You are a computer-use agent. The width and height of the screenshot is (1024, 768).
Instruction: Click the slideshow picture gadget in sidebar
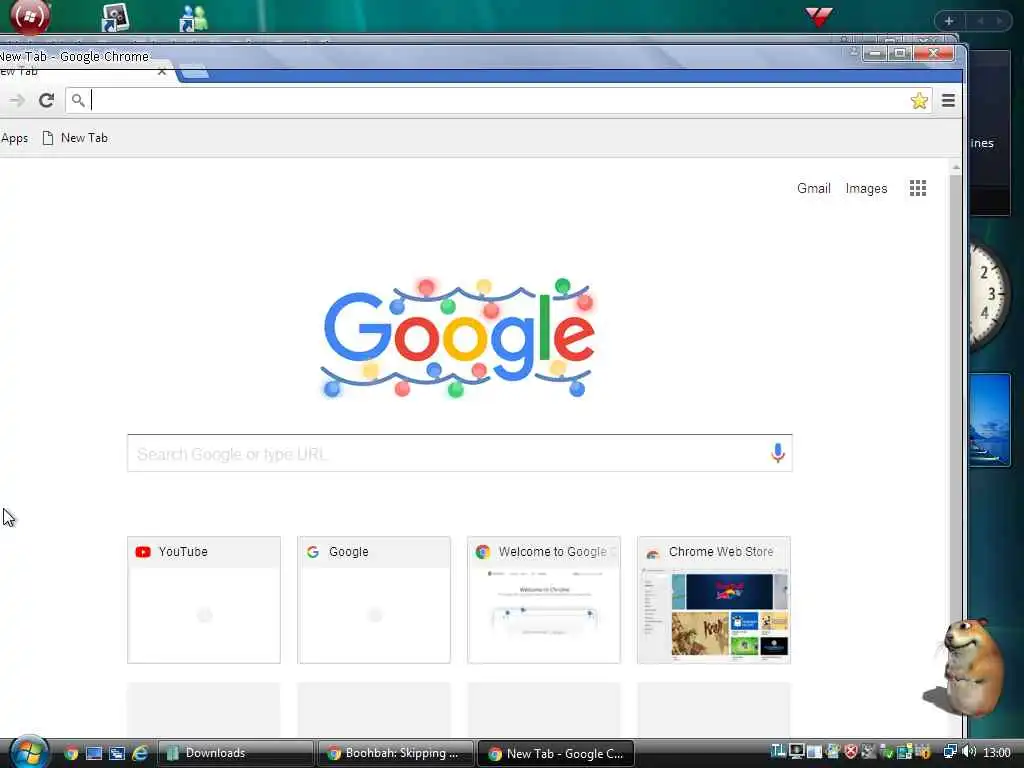coord(989,420)
